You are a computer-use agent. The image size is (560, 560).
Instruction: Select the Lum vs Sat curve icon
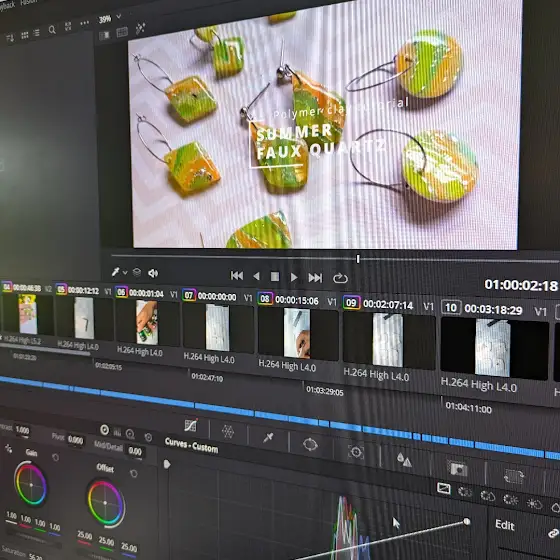(x=534, y=504)
